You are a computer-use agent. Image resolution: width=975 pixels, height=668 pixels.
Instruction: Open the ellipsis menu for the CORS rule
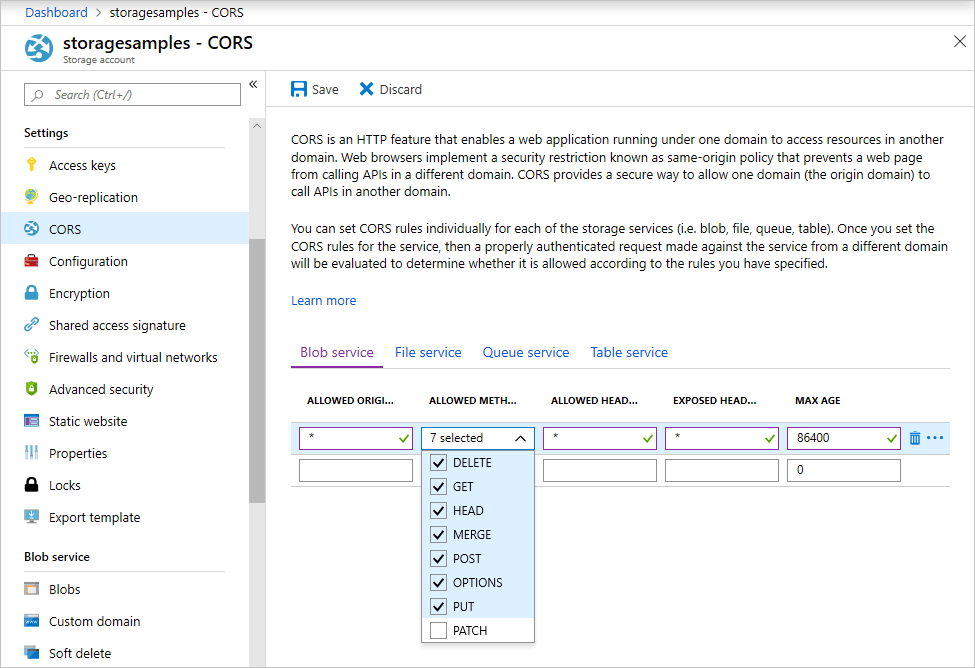(x=932, y=437)
